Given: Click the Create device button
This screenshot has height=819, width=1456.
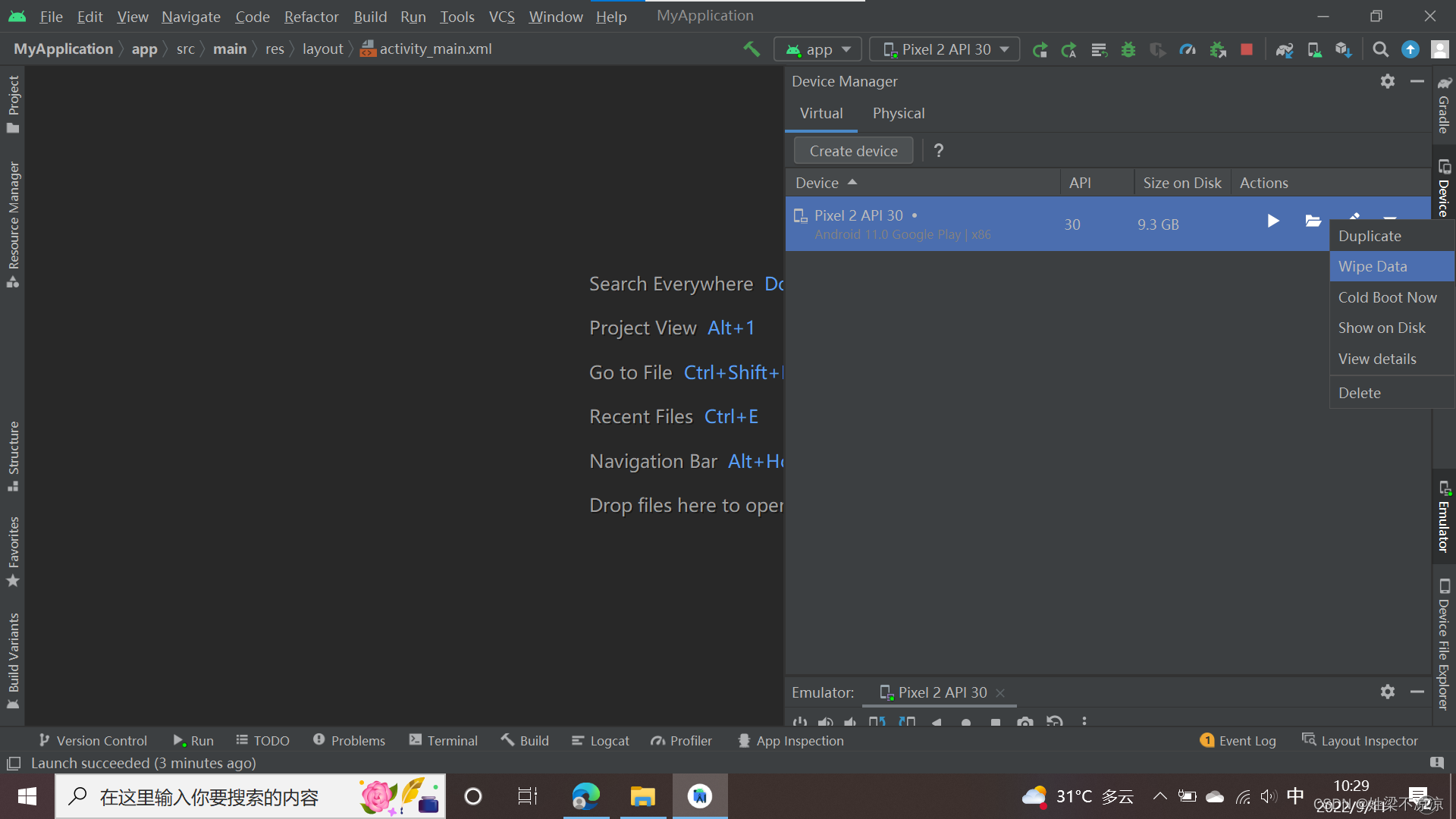Looking at the screenshot, I should point(853,151).
